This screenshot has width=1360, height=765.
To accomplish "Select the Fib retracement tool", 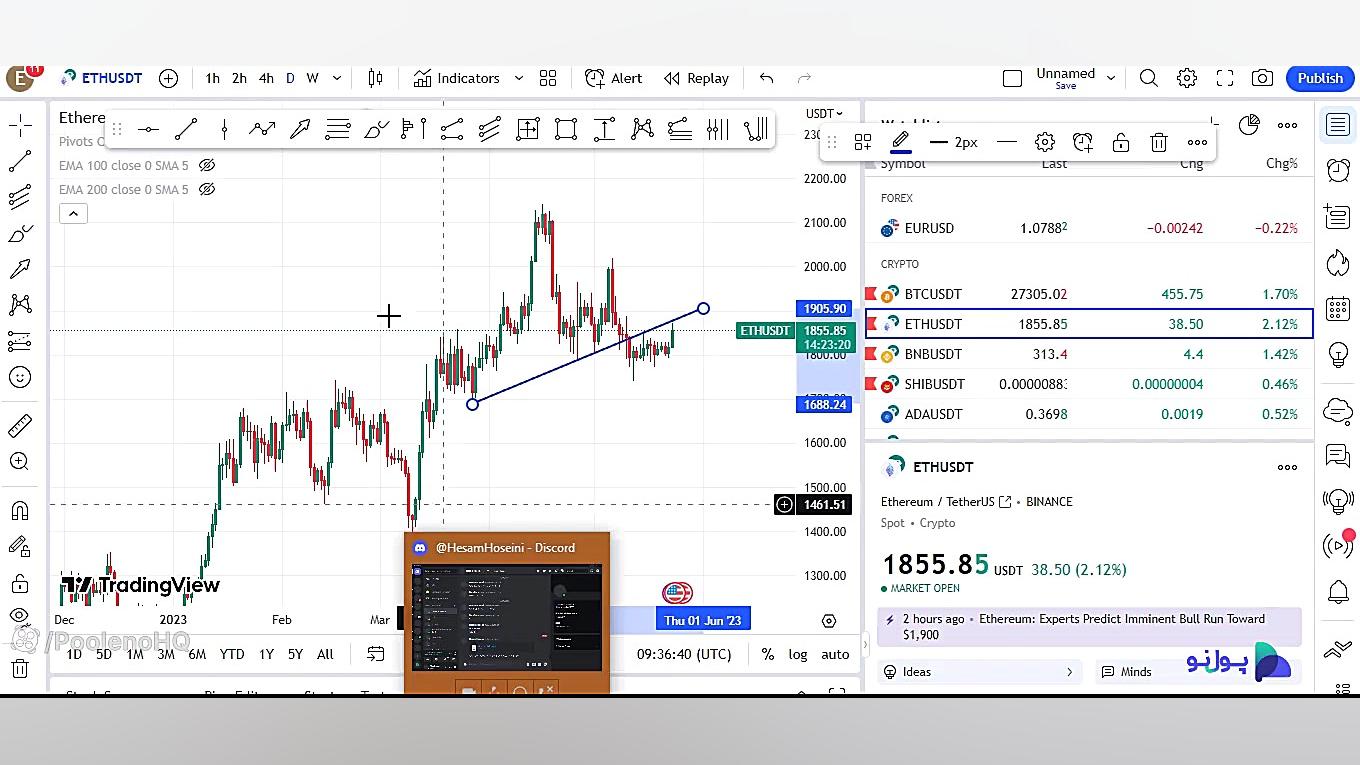I will 338,129.
